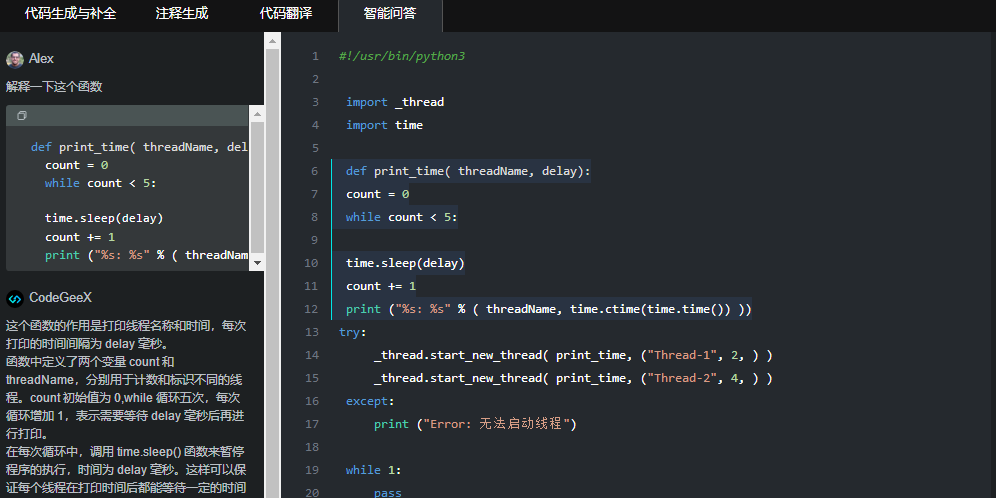The height and width of the screenshot is (498, 996).
Task: Click the code snippet's vertical scrollbar thumb
Action: click(257, 188)
